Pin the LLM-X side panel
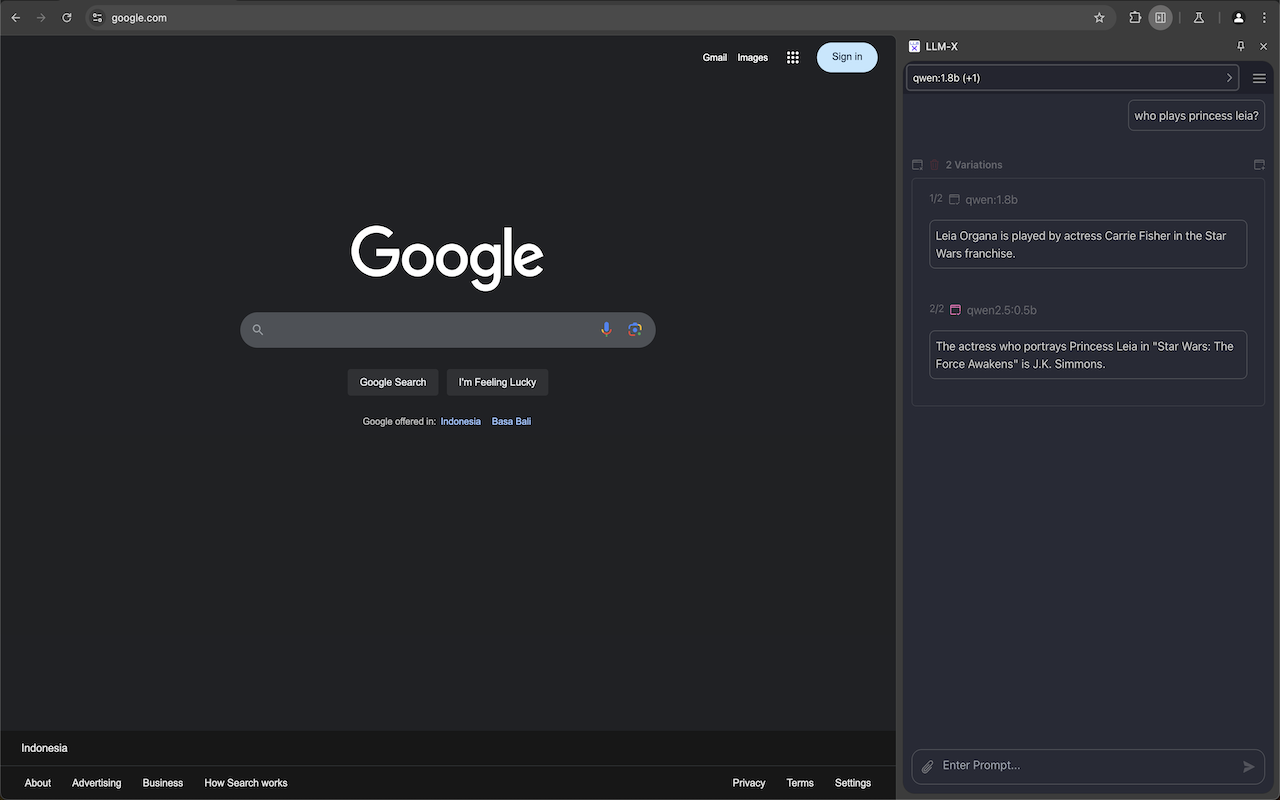 [x=1241, y=46]
